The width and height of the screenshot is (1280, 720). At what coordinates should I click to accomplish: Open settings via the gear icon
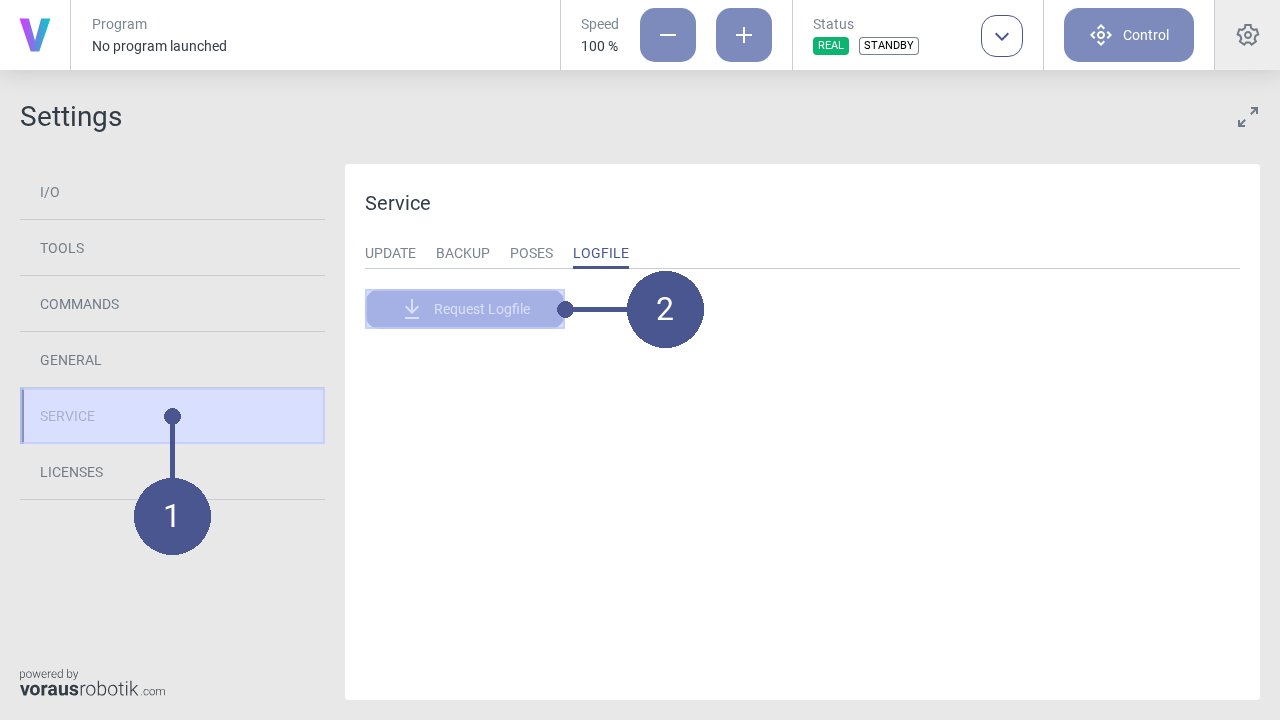pyautogui.click(x=1248, y=35)
